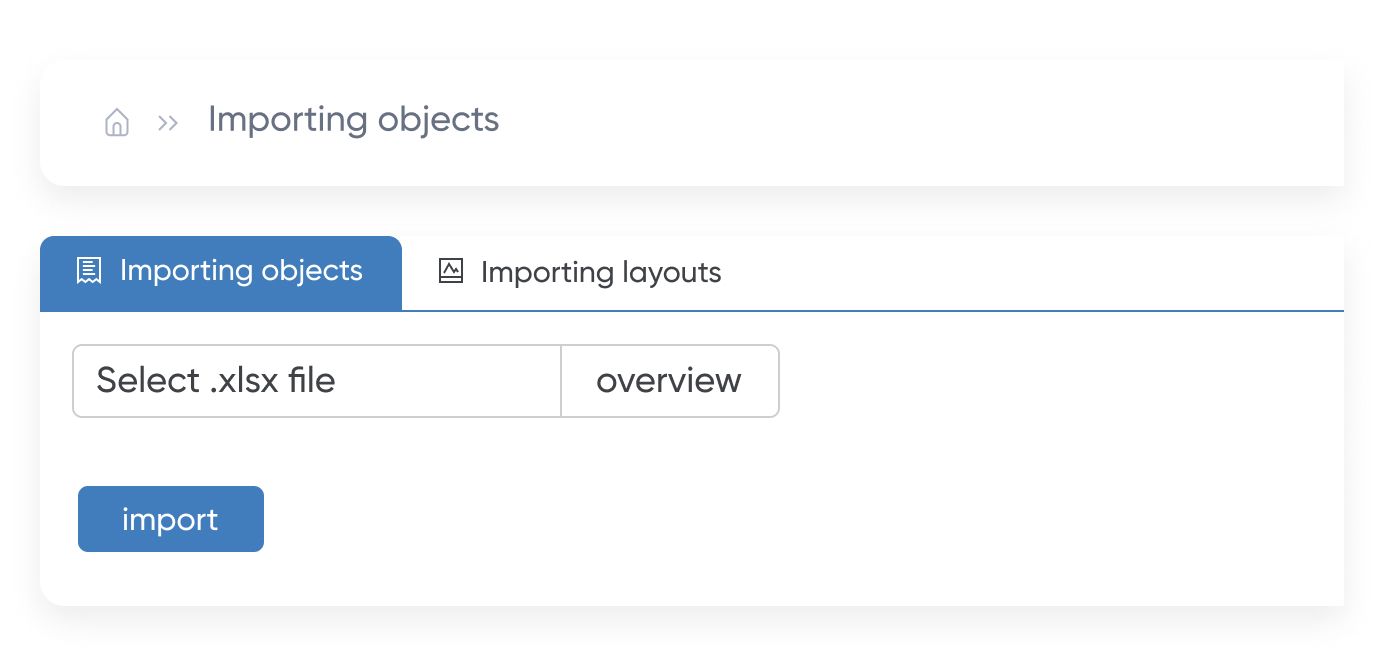The width and height of the screenshot is (1379, 655).
Task: Open the Importing objects breadcrumb title
Action: [353, 120]
